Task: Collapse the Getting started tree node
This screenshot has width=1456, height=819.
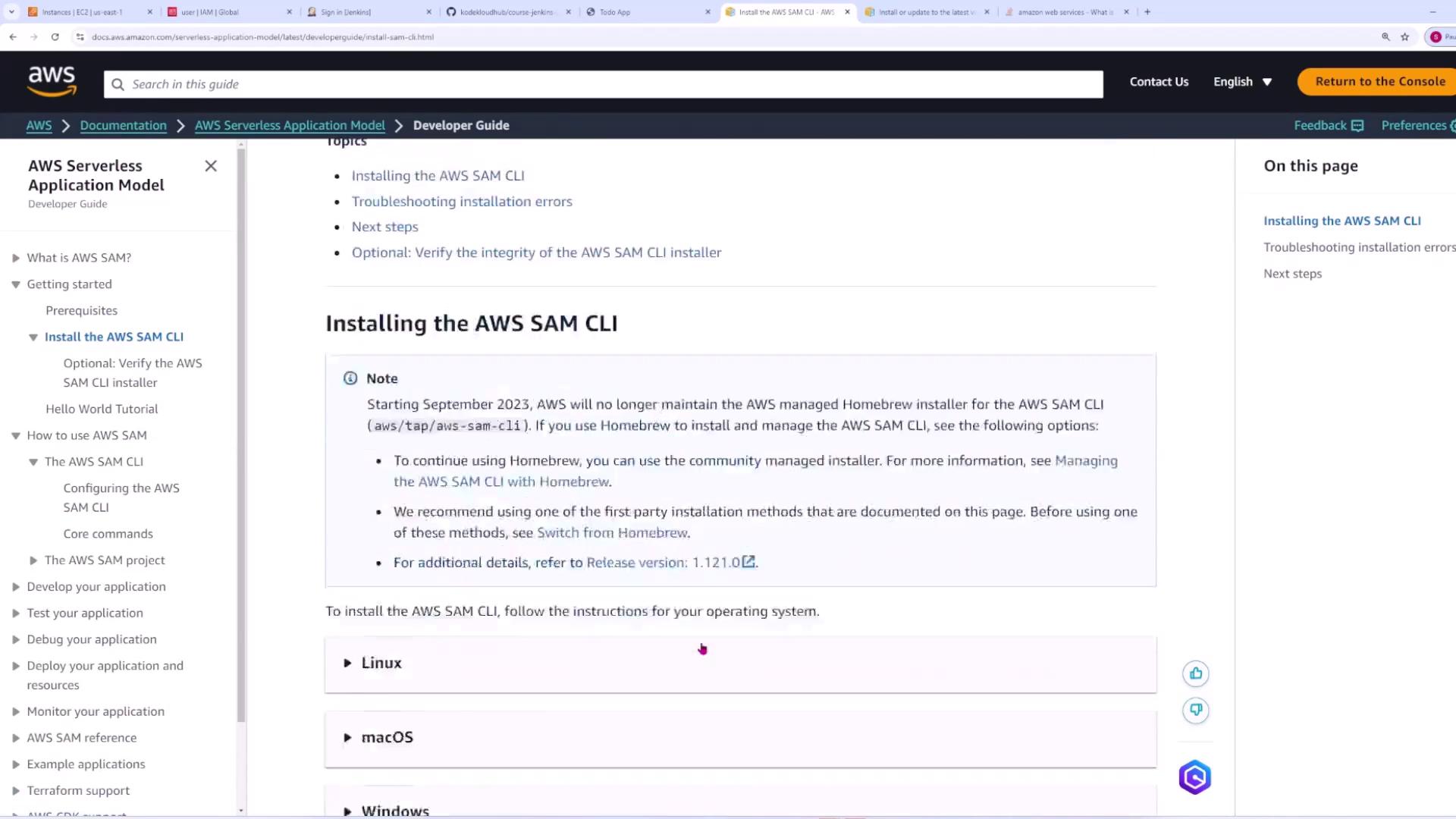Action: click(16, 284)
